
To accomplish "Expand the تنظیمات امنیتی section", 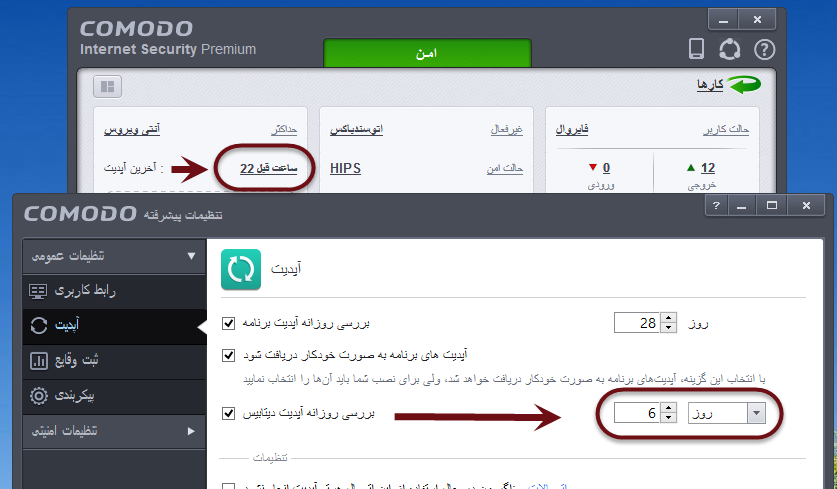I will pyautogui.click(x=114, y=431).
